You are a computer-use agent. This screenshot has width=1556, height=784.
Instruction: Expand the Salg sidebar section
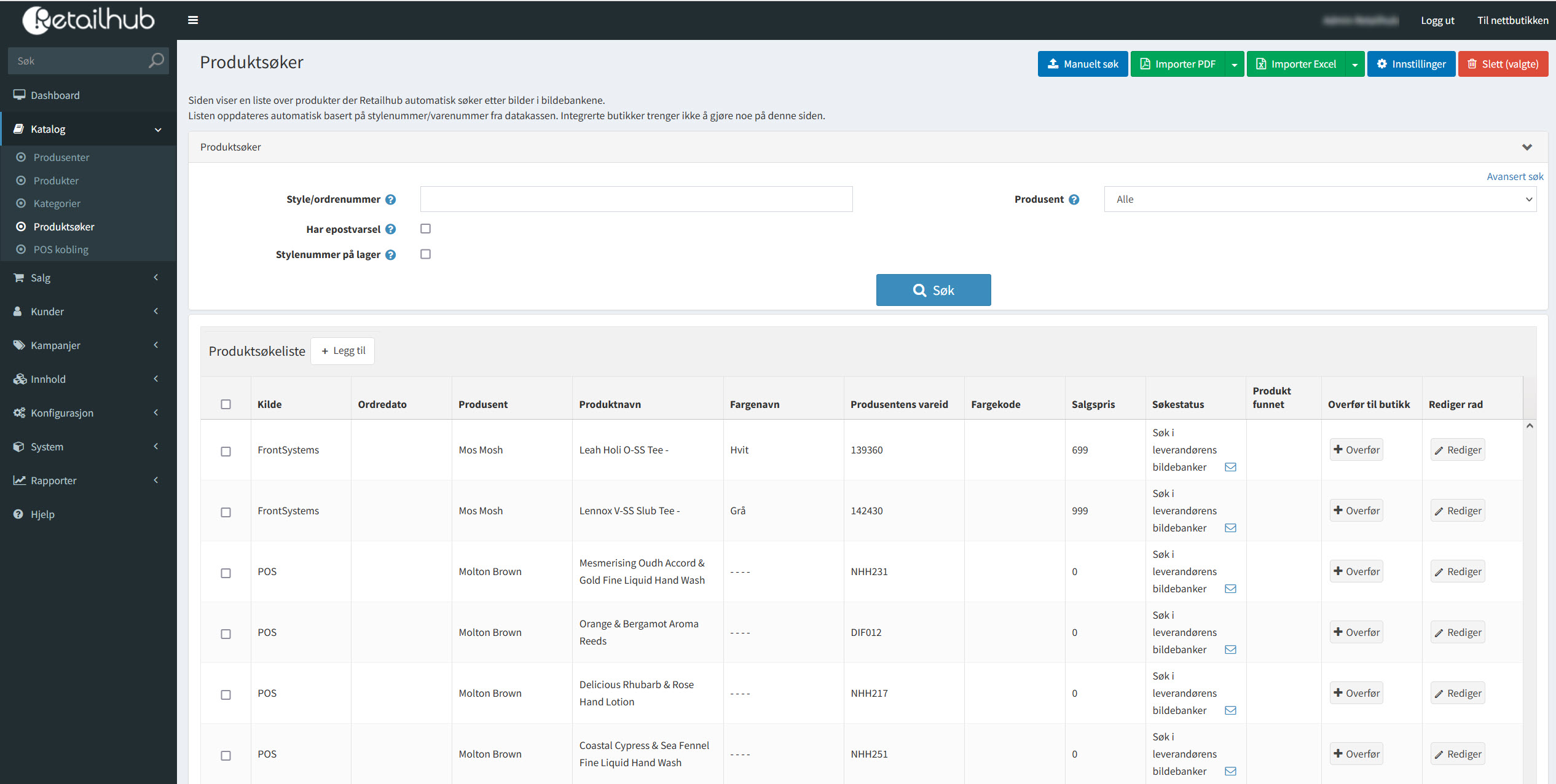pos(88,278)
